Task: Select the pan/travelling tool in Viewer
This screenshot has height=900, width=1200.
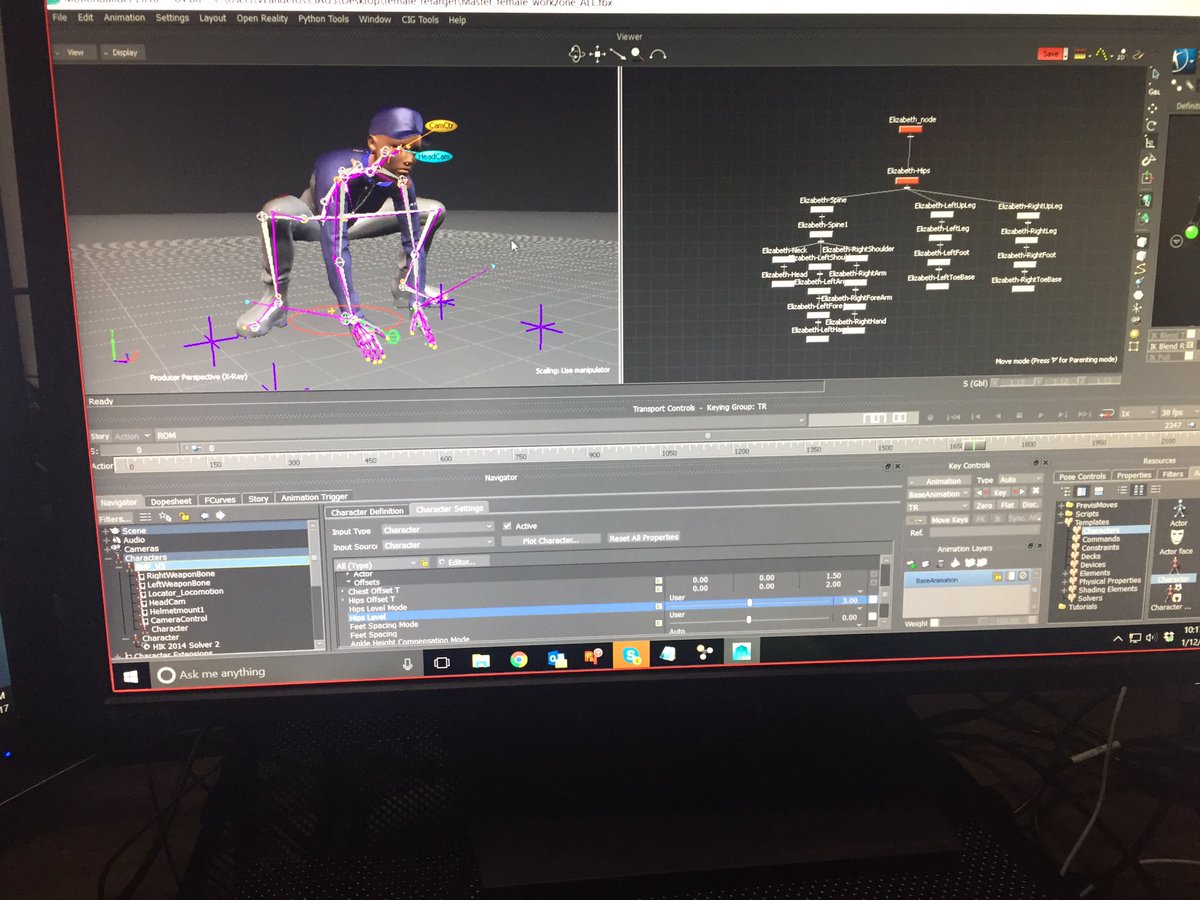Action: [x=597, y=53]
